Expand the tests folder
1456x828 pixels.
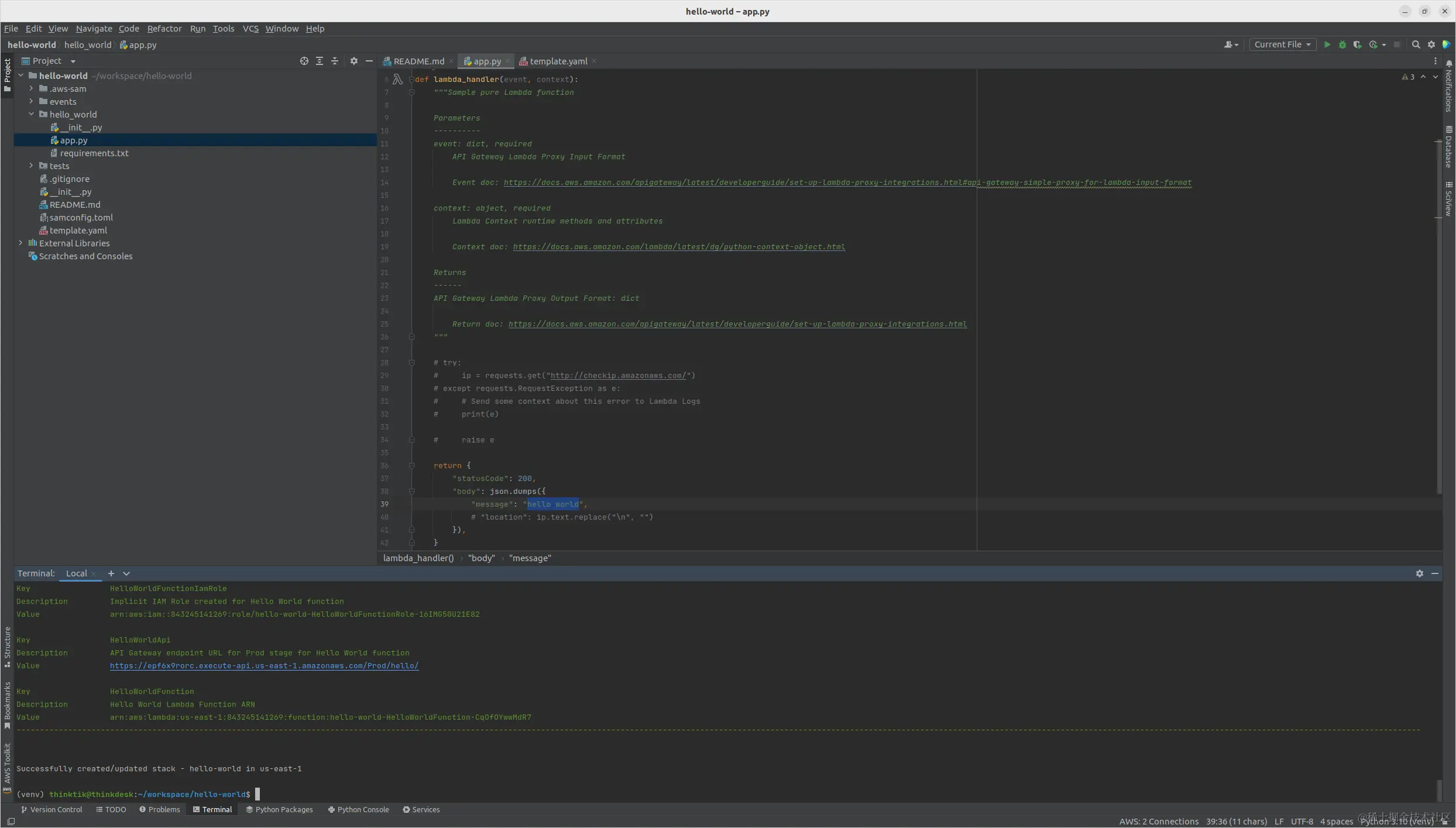point(32,166)
